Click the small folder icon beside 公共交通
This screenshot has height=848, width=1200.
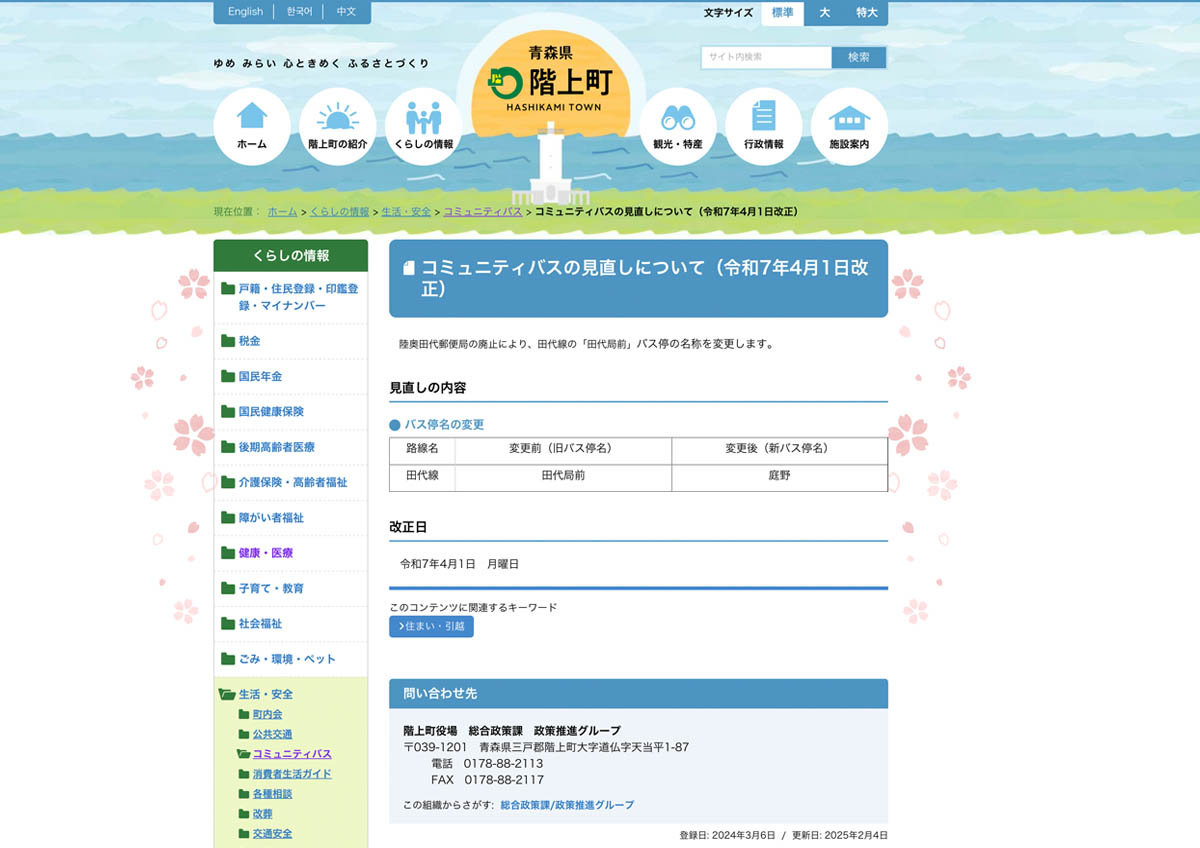tap(244, 734)
